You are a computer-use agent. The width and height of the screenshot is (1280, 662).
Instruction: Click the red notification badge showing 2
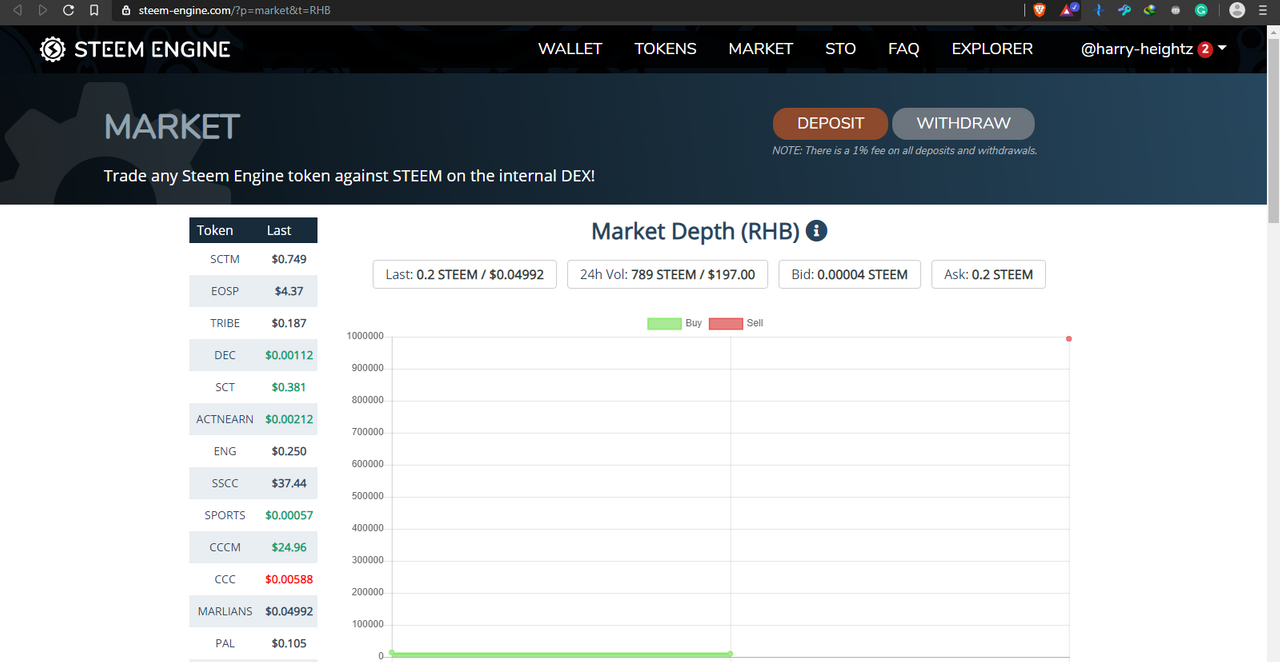tap(1205, 49)
